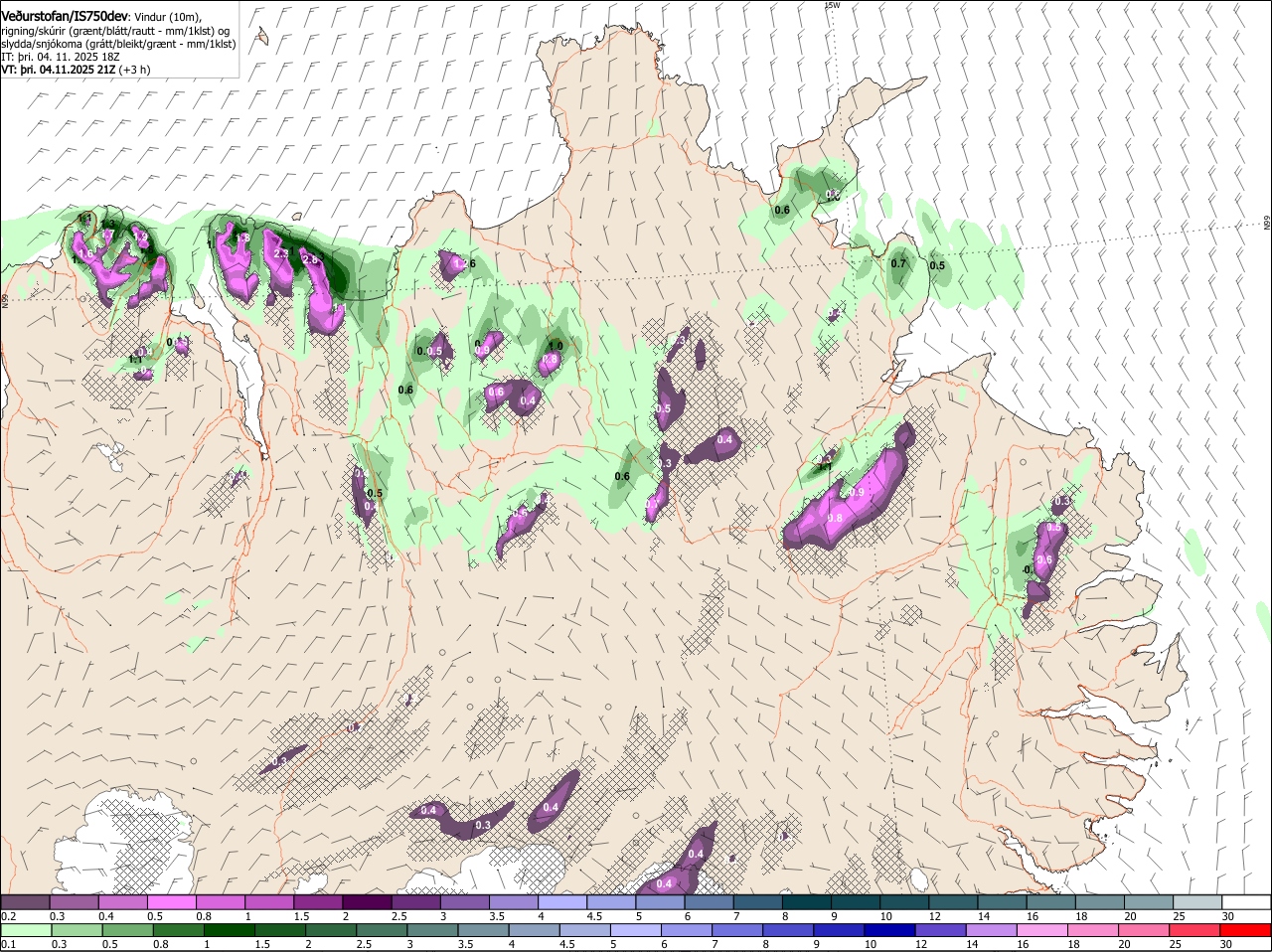Pick the red-pink 25 swatch in lower row

tap(1197, 929)
